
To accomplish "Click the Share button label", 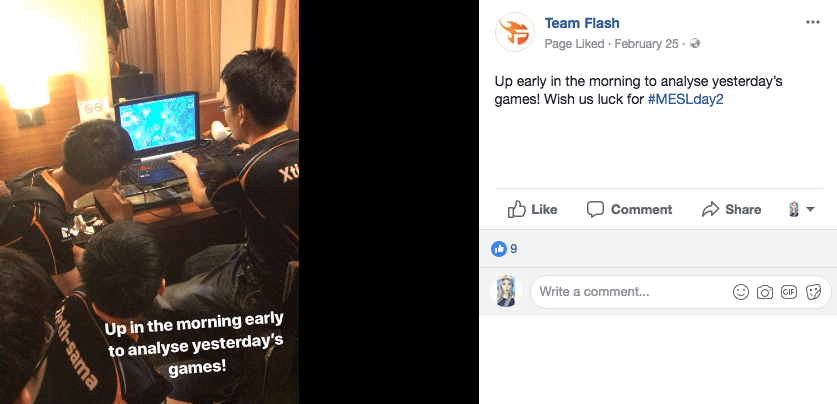I will 743,210.
